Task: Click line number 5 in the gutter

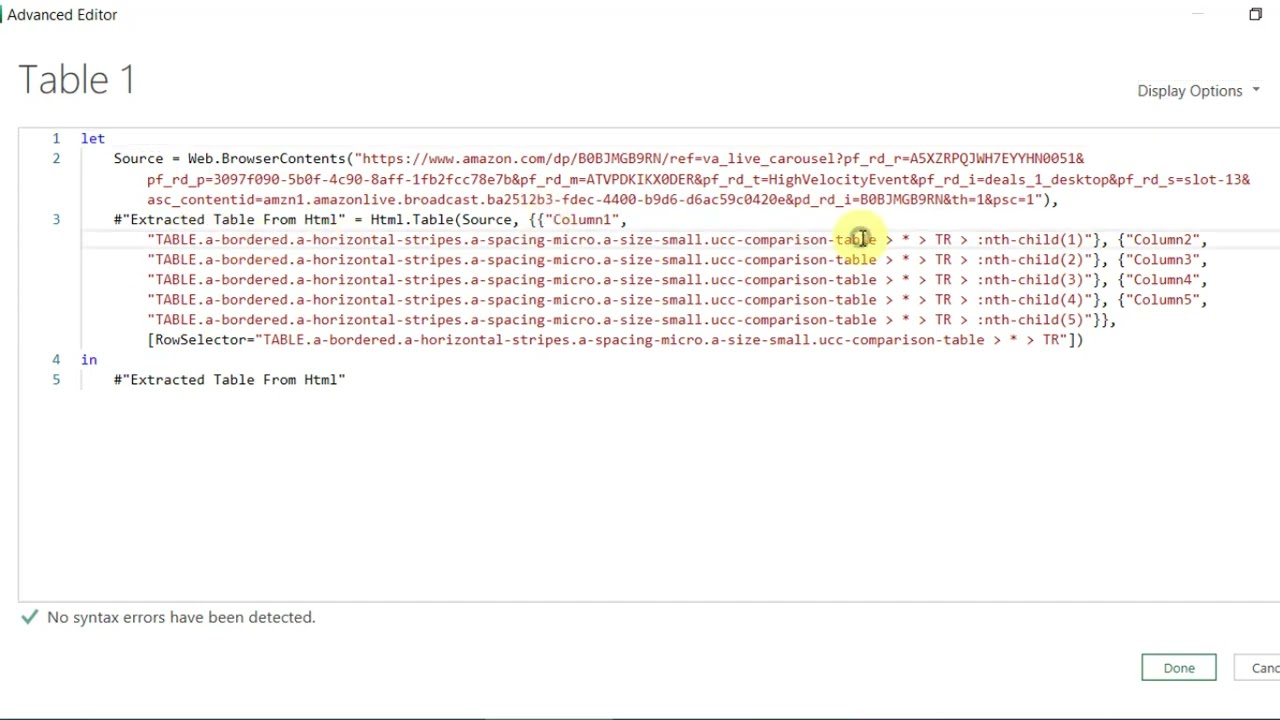Action: pos(56,379)
